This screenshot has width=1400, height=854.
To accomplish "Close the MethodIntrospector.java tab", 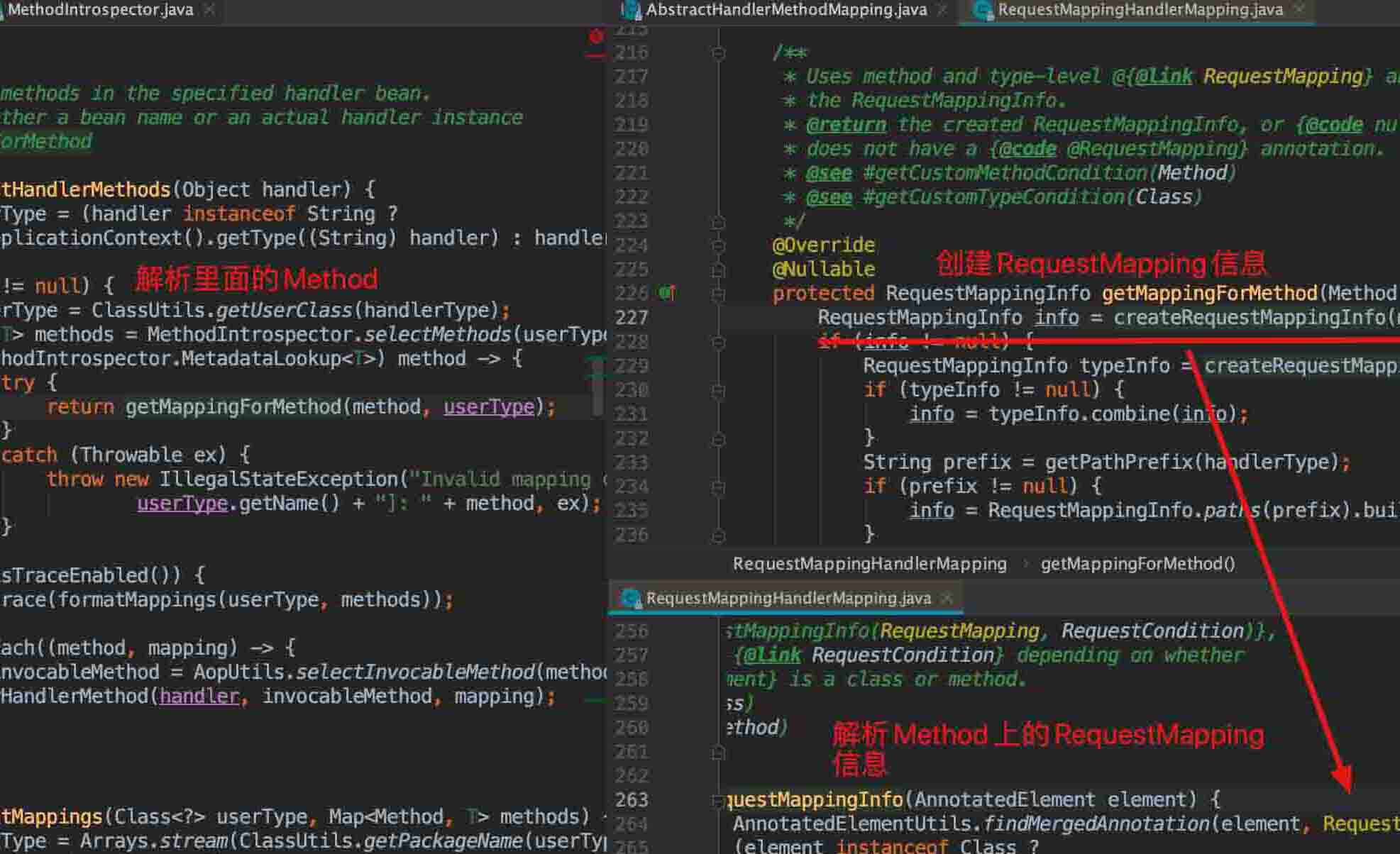I will pyautogui.click(x=209, y=10).
